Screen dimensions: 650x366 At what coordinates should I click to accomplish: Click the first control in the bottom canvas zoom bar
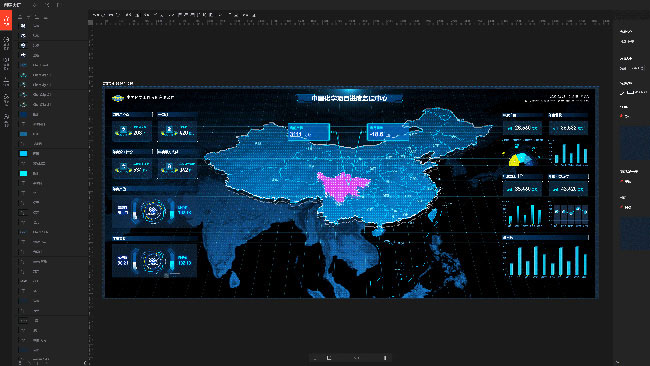(x=315, y=358)
